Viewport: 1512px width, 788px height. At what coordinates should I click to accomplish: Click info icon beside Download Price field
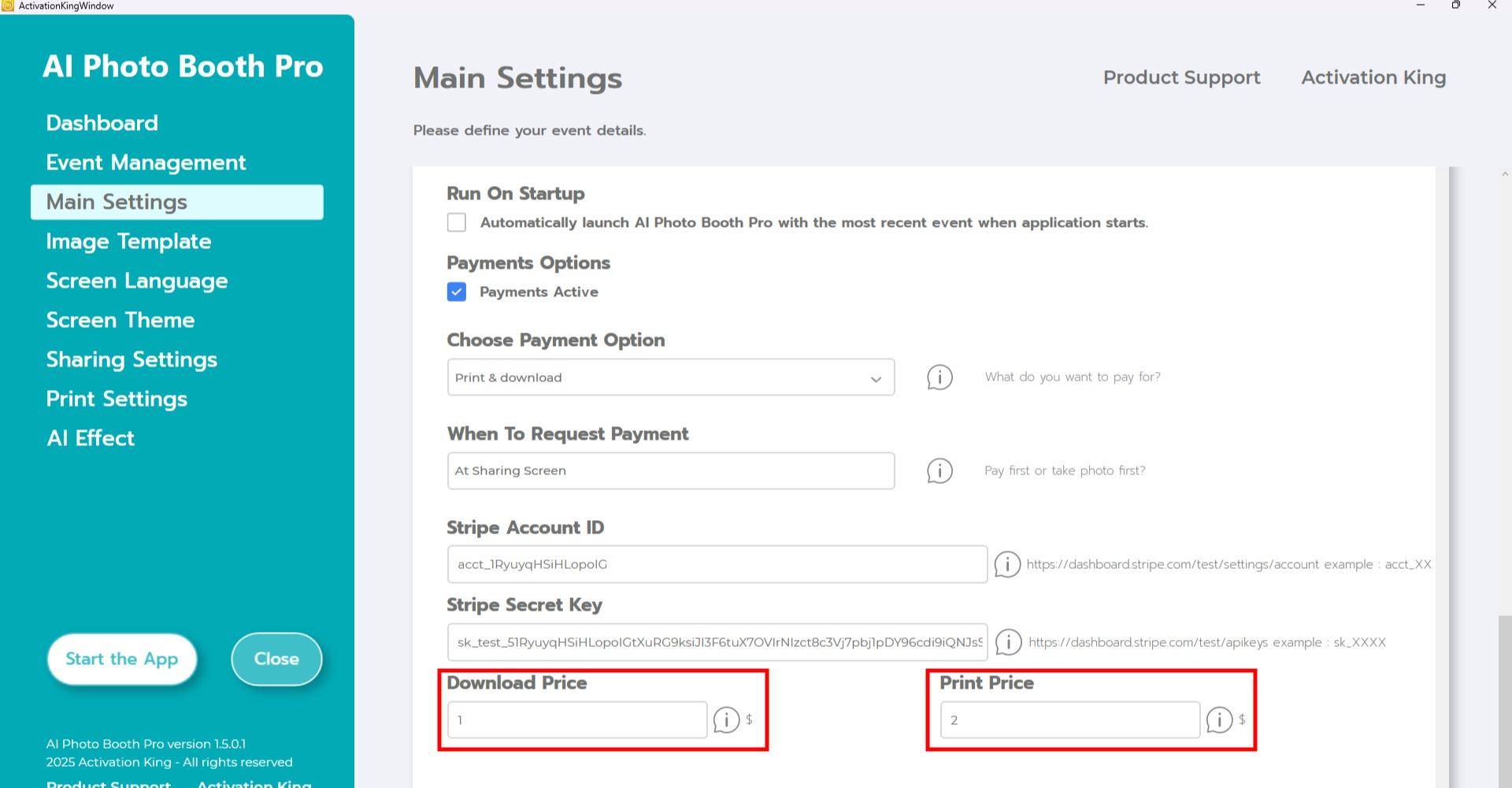726,719
